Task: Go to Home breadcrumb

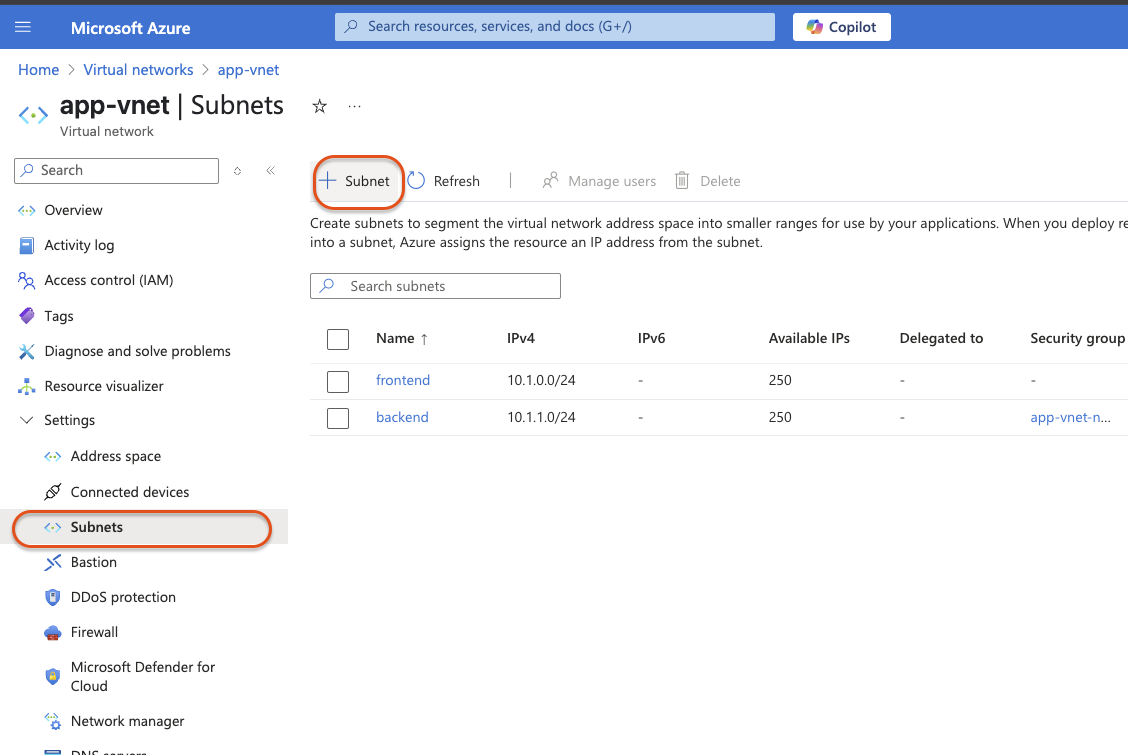Action: point(38,70)
